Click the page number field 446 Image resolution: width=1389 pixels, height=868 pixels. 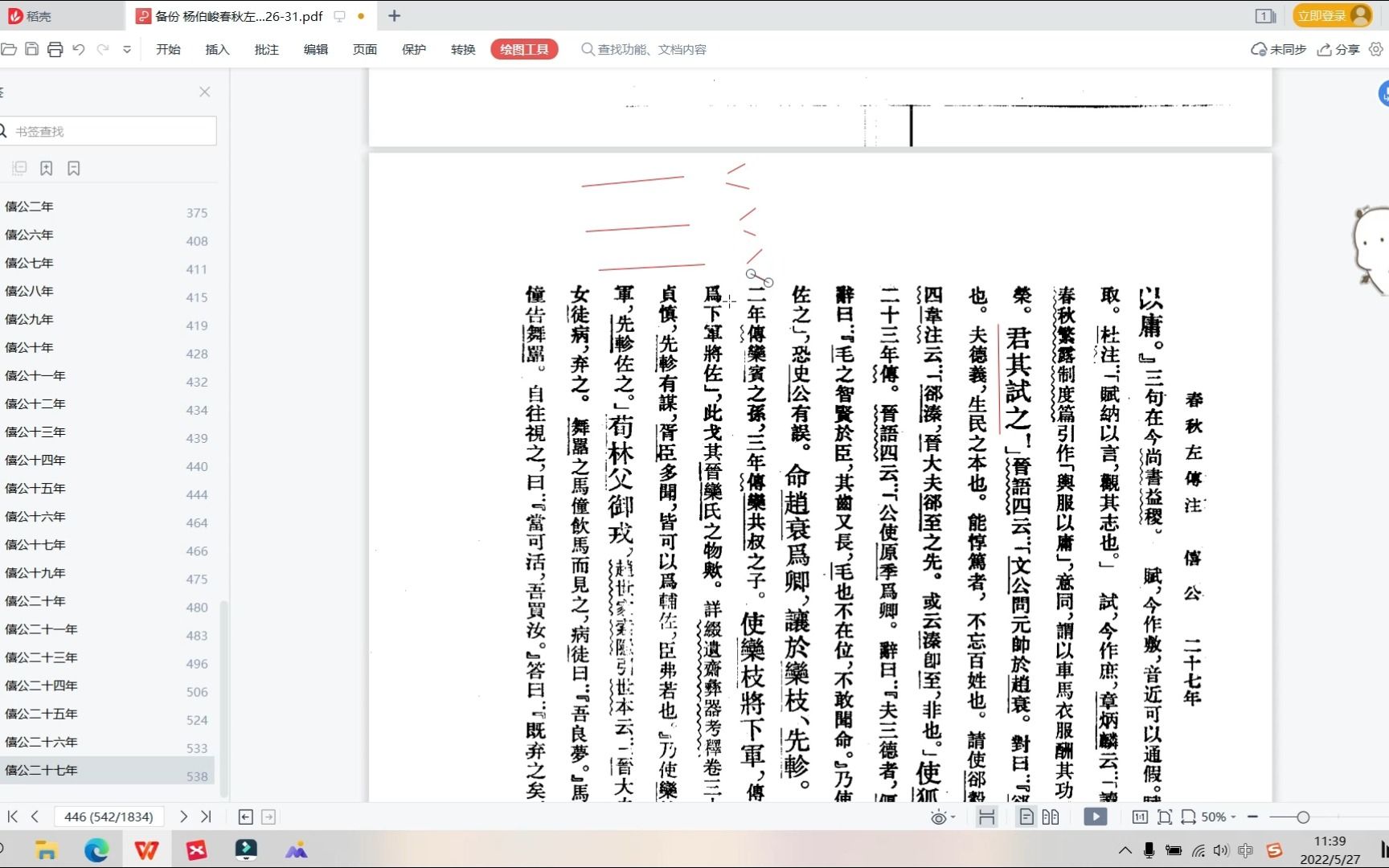coord(109,817)
